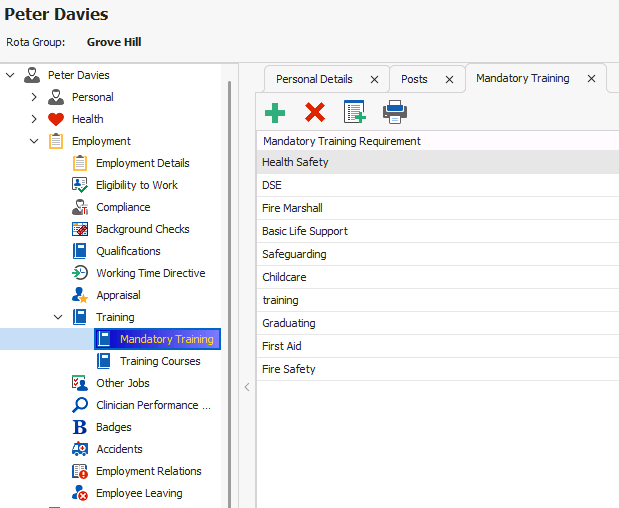Image resolution: width=619 pixels, height=508 pixels.
Task: Click the Appraisal star icon
Action: tap(80, 295)
